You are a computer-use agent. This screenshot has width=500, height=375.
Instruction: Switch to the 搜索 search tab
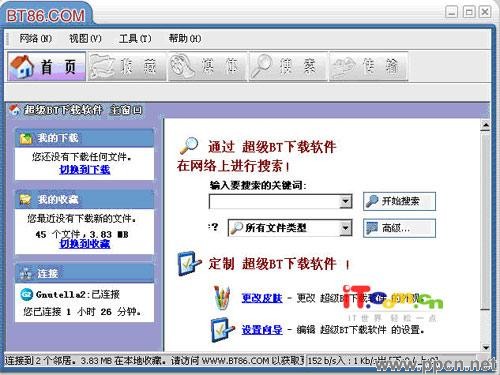click(288, 66)
